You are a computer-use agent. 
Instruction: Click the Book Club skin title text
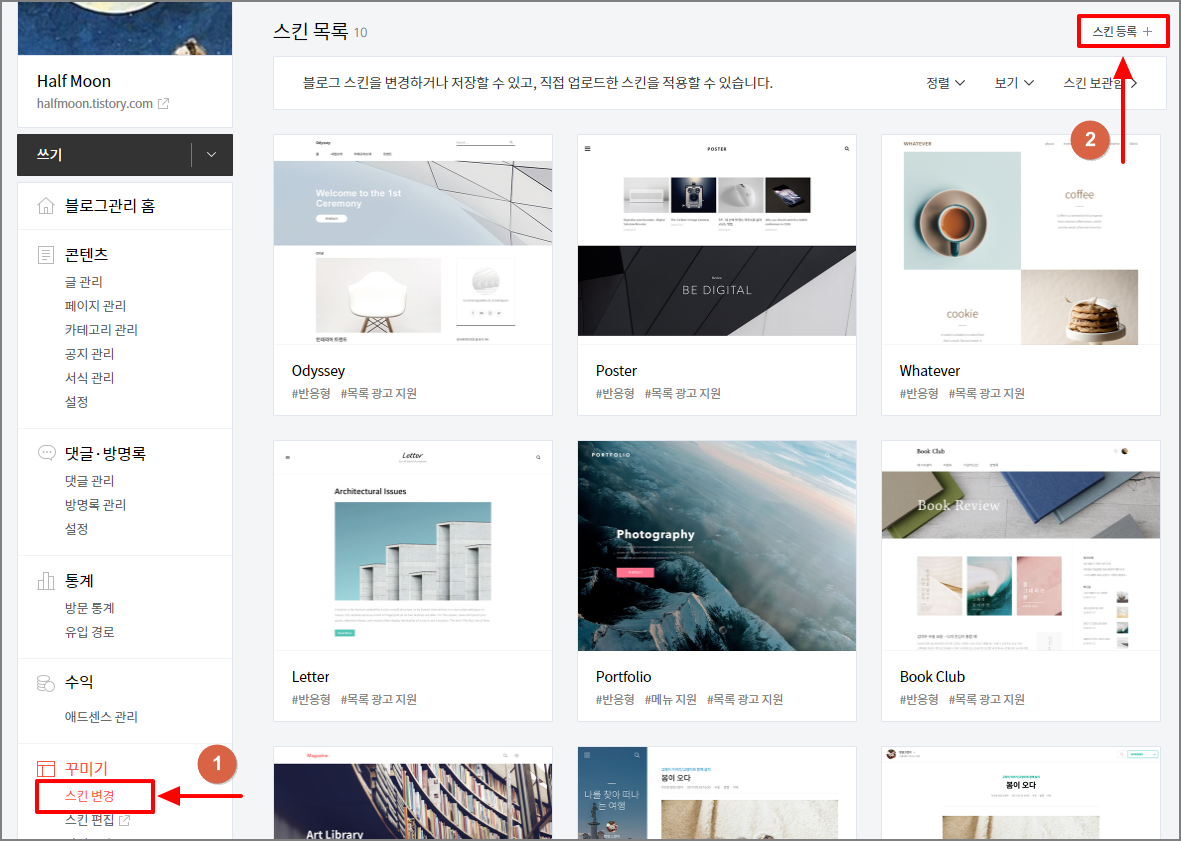click(x=932, y=677)
